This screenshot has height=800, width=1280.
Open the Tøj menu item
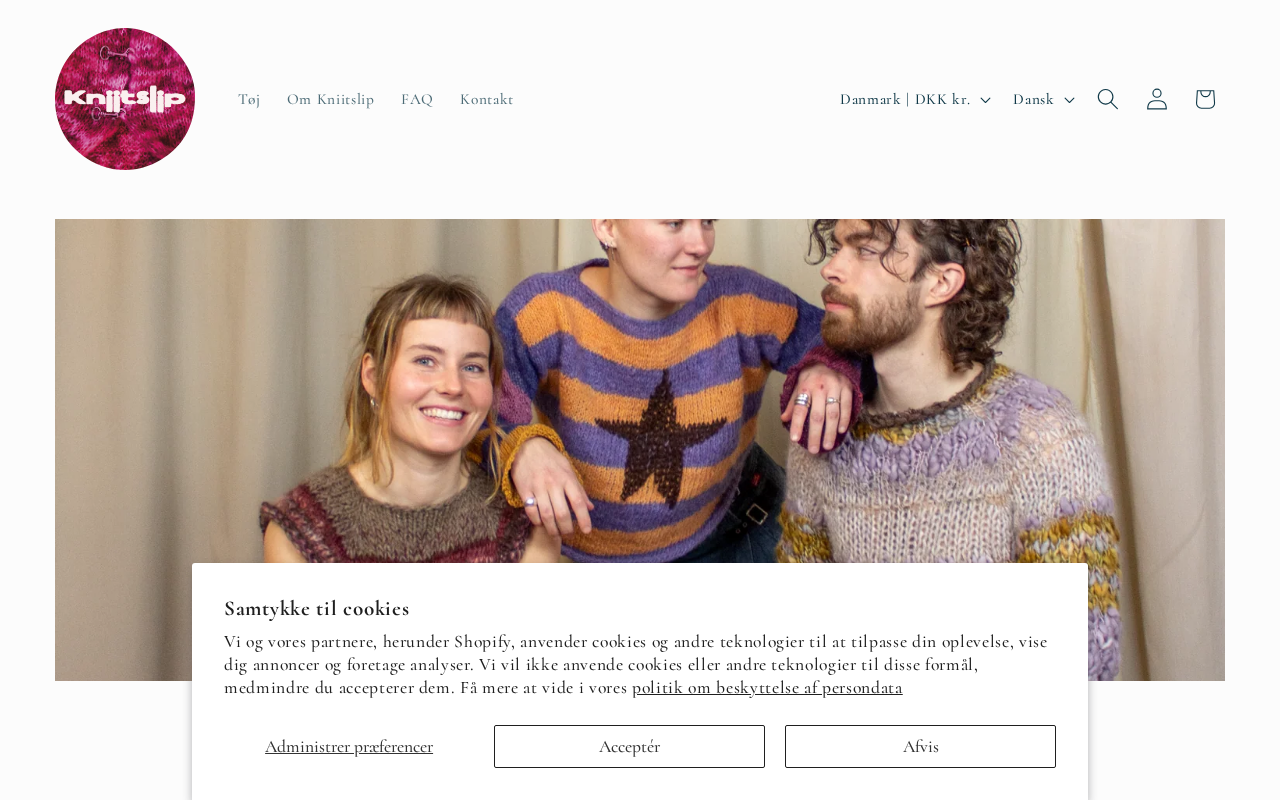249,99
